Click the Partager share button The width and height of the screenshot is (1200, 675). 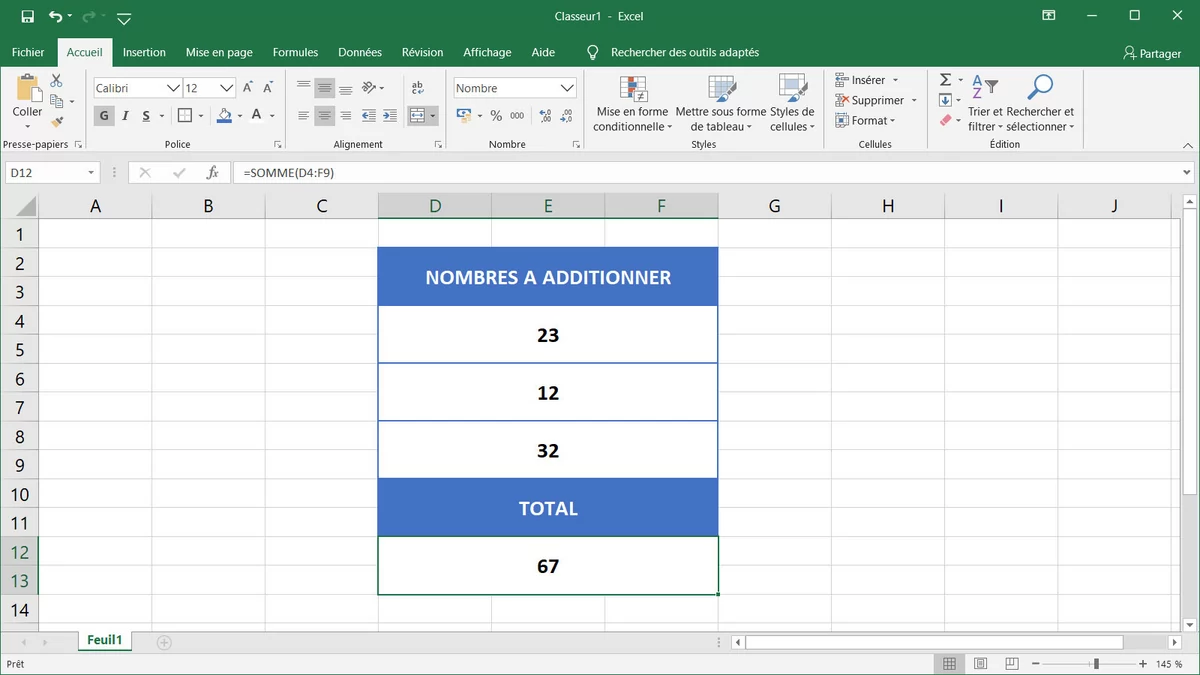1152,53
